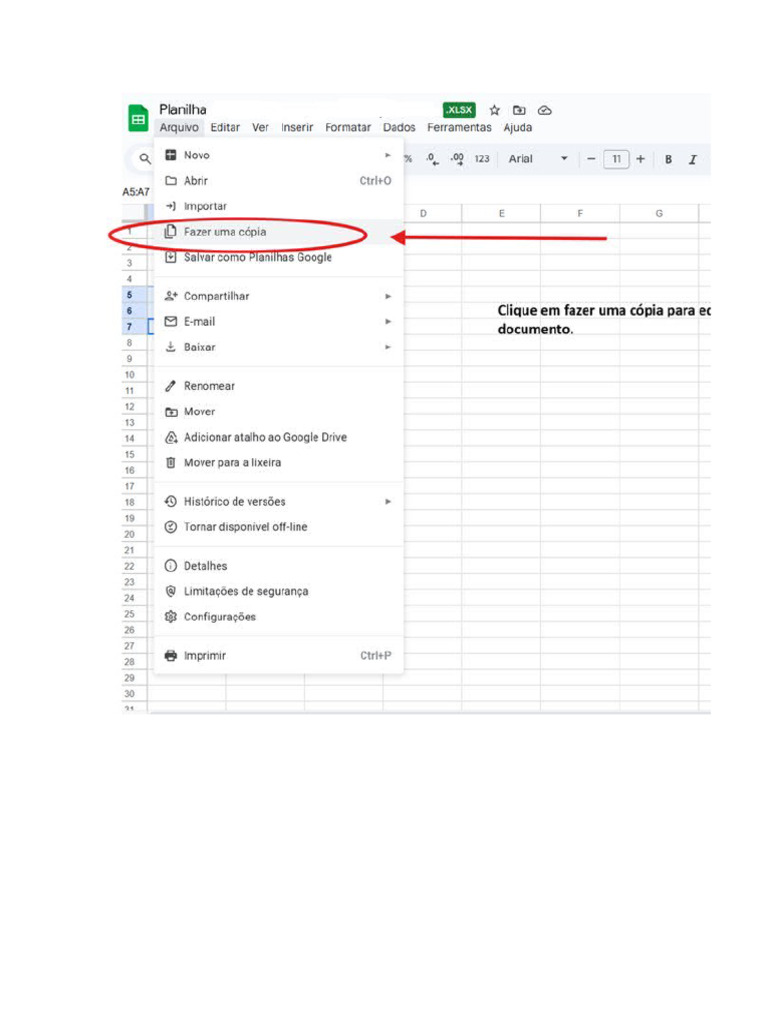Choose Abrir from the file menu

[x=279, y=181]
